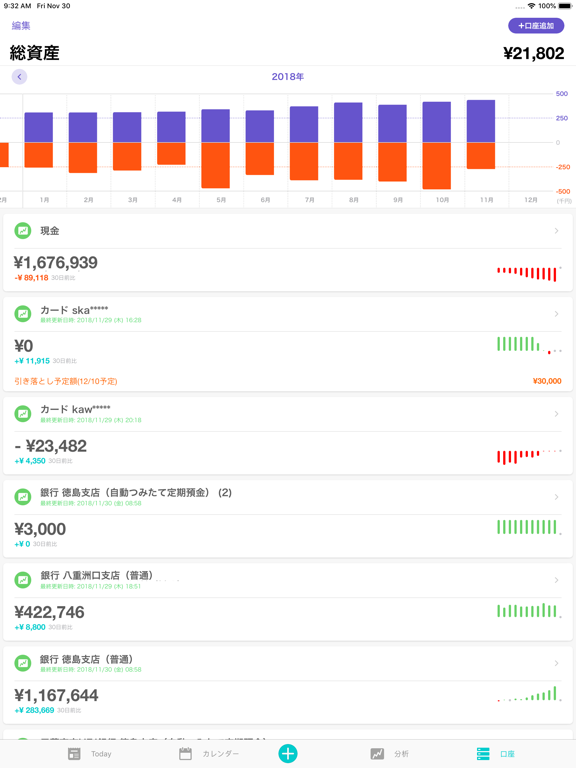This screenshot has height=768, width=576.
Task: Tap the 総資産 heading
Action: pyautogui.click(x=35, y=53)
